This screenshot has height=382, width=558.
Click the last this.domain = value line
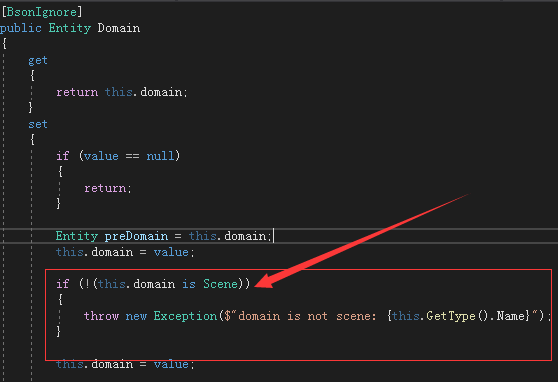[x=125, y=364]
